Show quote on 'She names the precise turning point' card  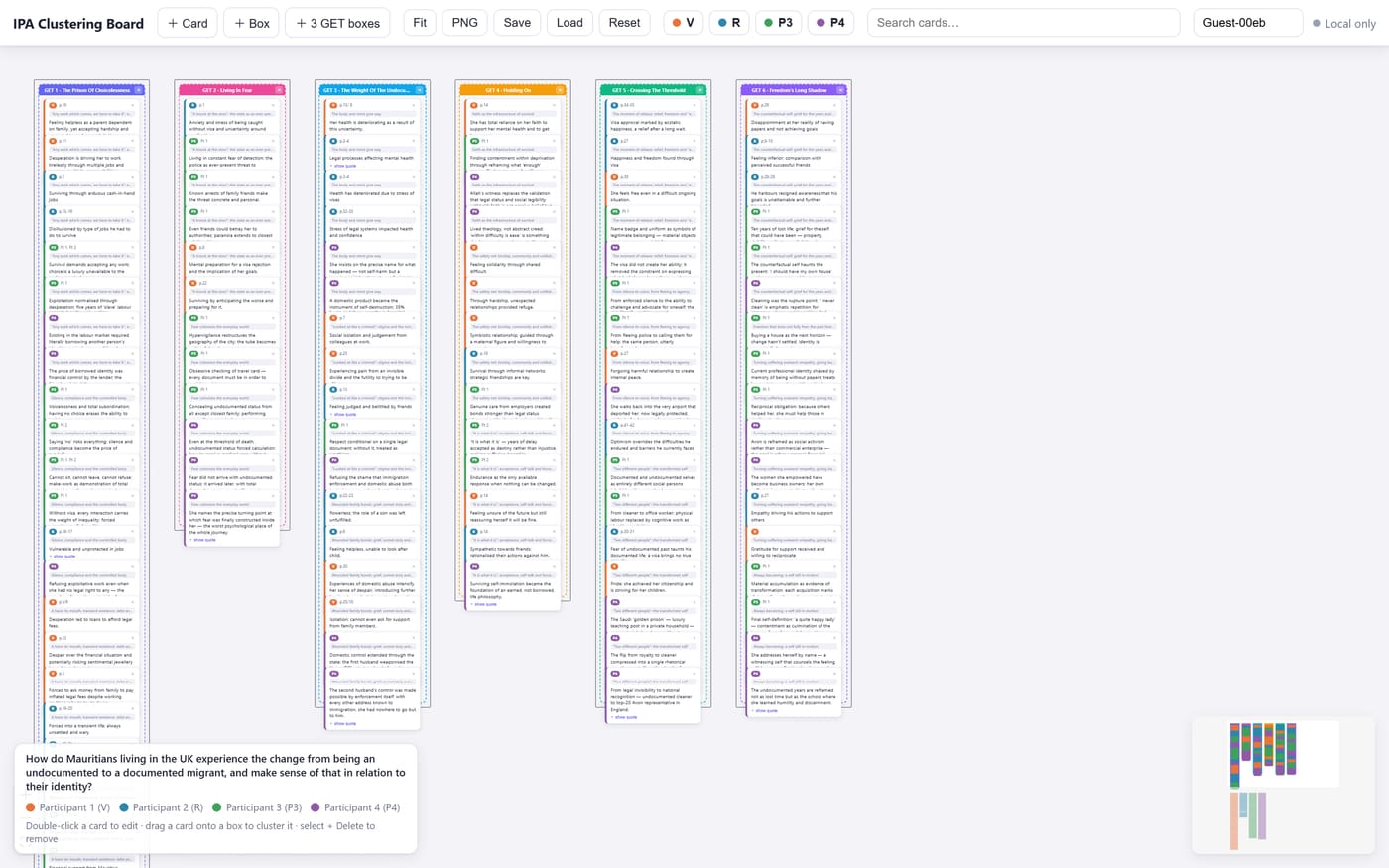(x=202, y=540)
